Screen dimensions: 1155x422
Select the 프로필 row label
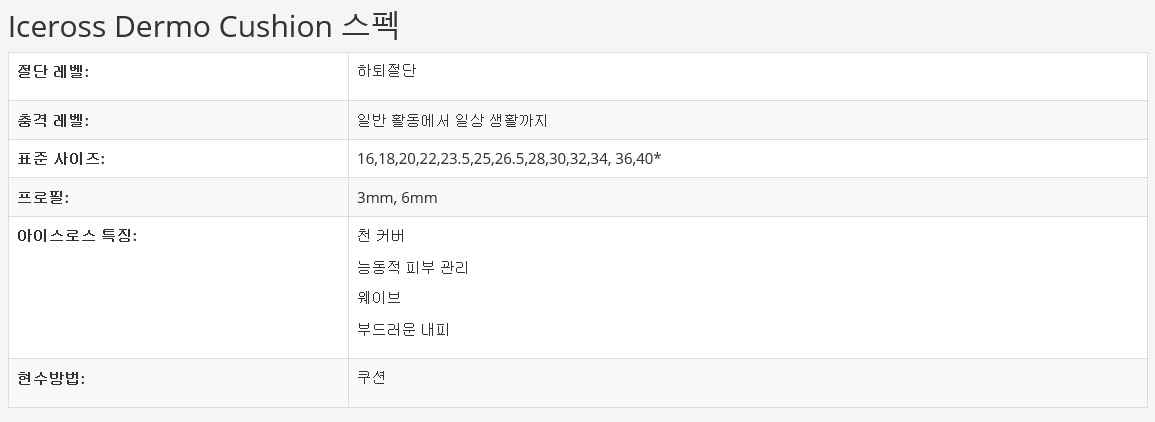[43, 198]
